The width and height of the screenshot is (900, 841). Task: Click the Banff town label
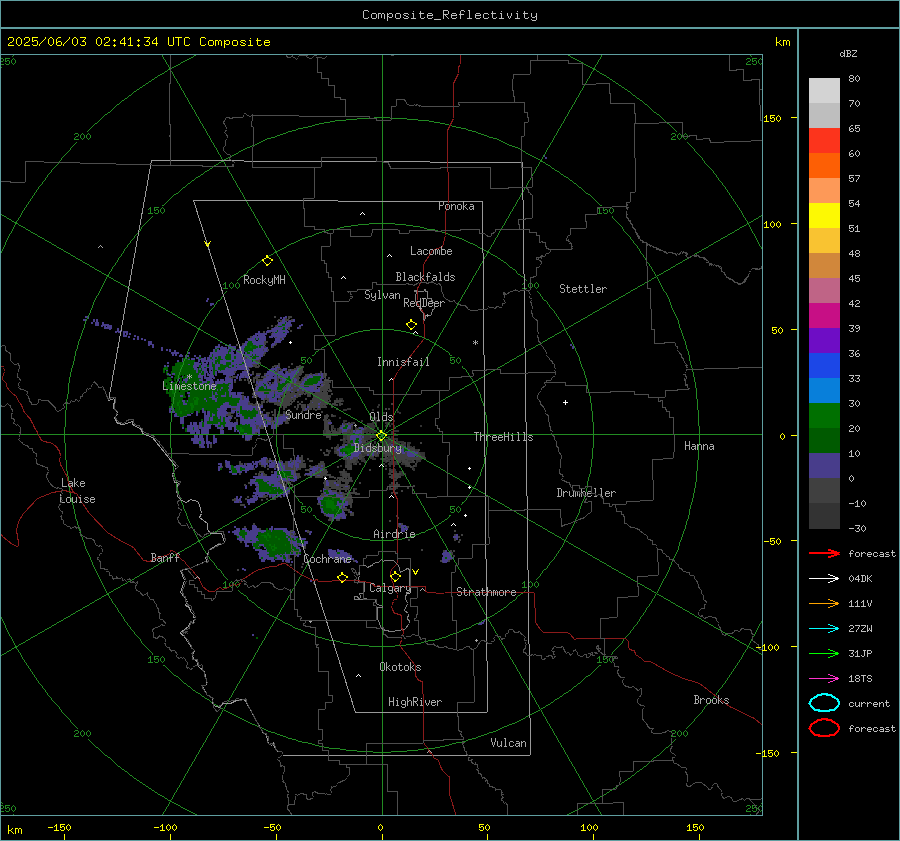point(165,557)
